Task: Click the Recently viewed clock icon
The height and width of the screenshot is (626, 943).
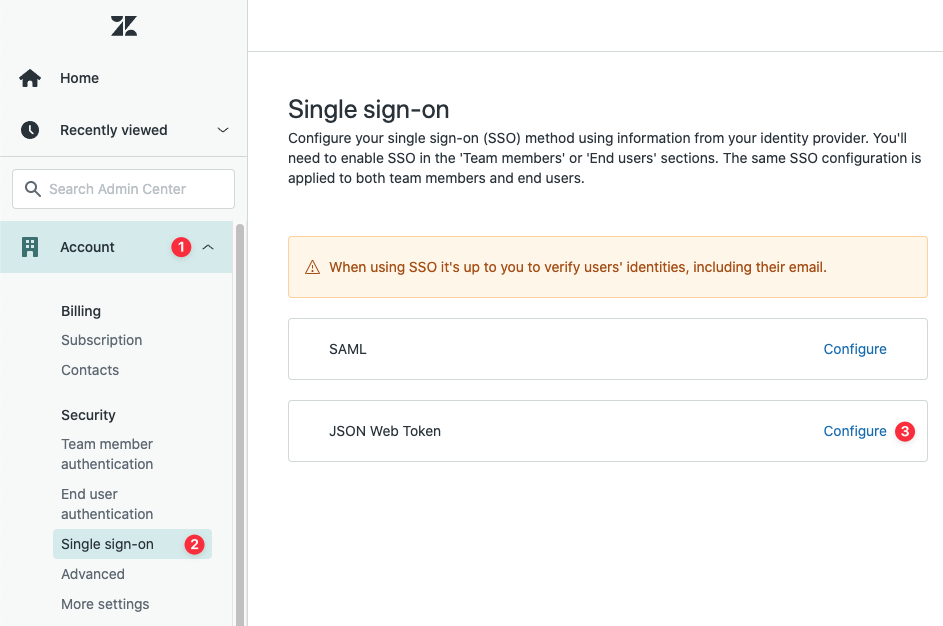Action: [30, 130]
